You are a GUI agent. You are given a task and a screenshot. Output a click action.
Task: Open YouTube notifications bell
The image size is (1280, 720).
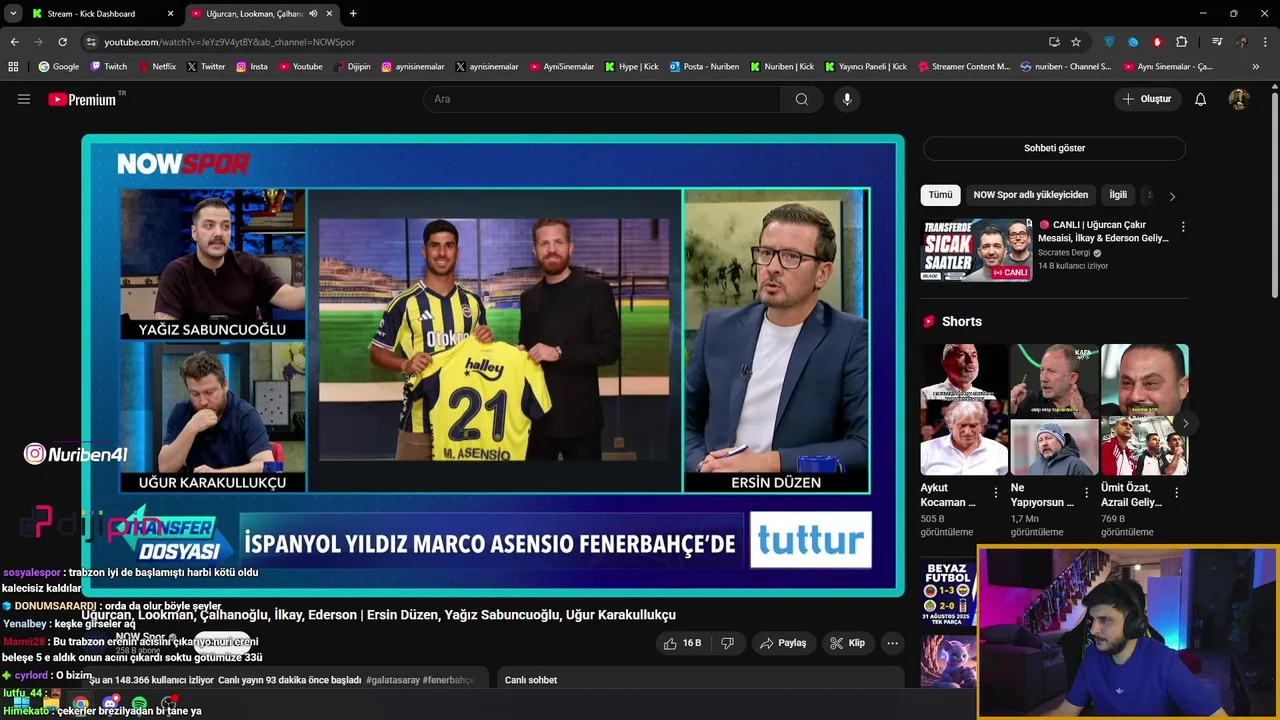pos(1201,99)
